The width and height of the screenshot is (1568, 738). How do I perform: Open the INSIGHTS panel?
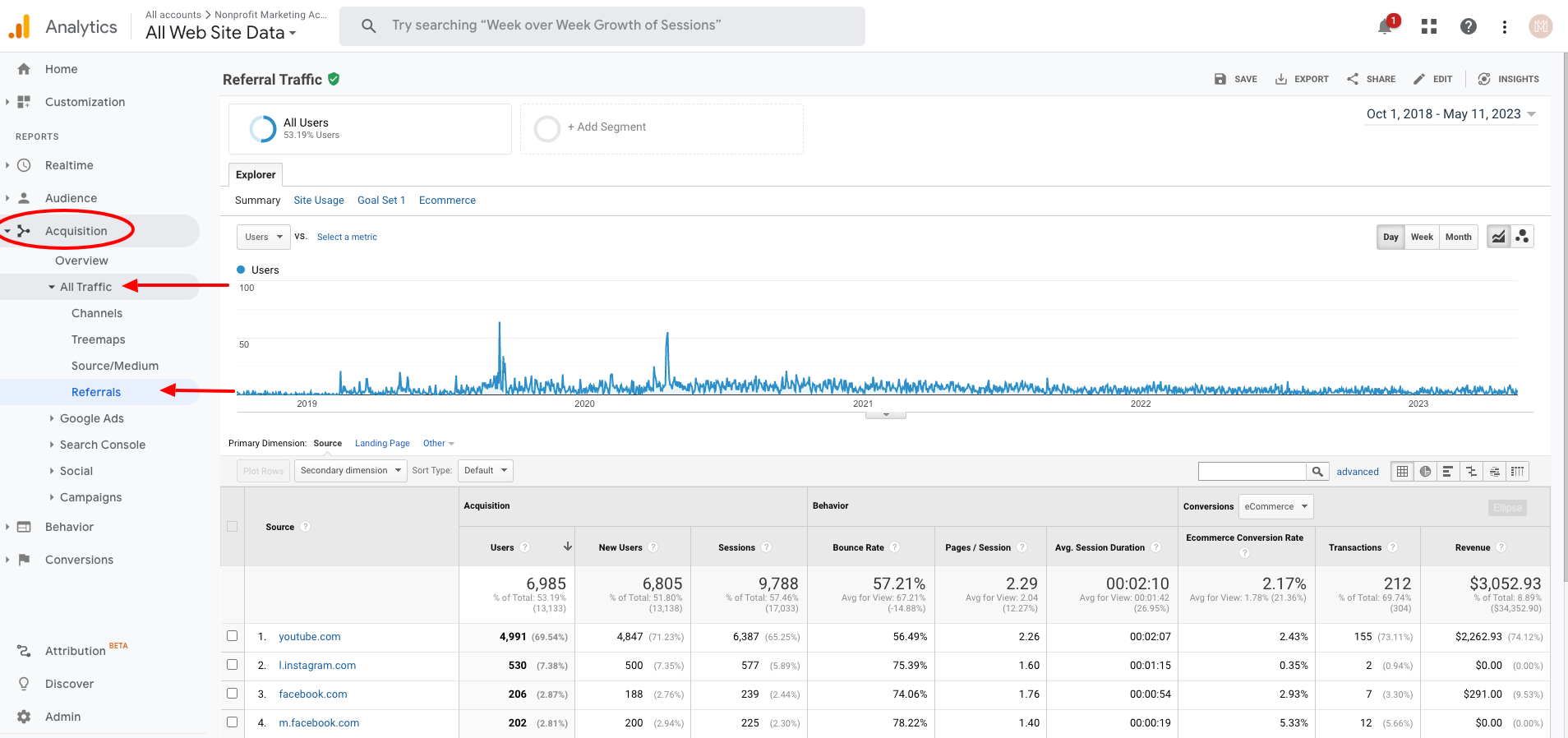point(1508,79)
